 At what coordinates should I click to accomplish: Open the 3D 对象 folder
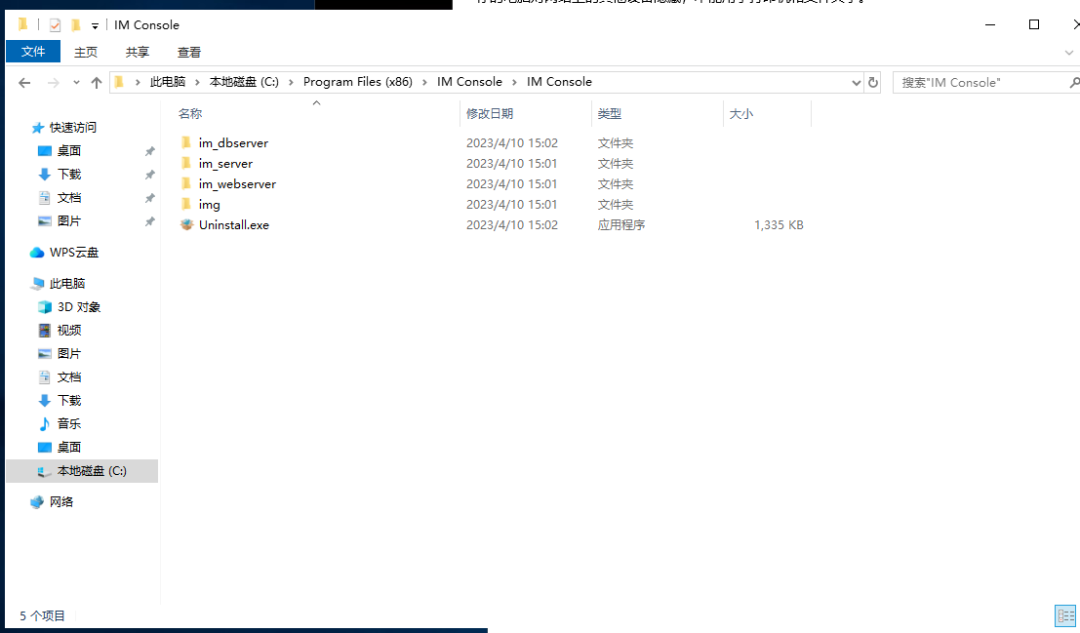coord(79,307)
